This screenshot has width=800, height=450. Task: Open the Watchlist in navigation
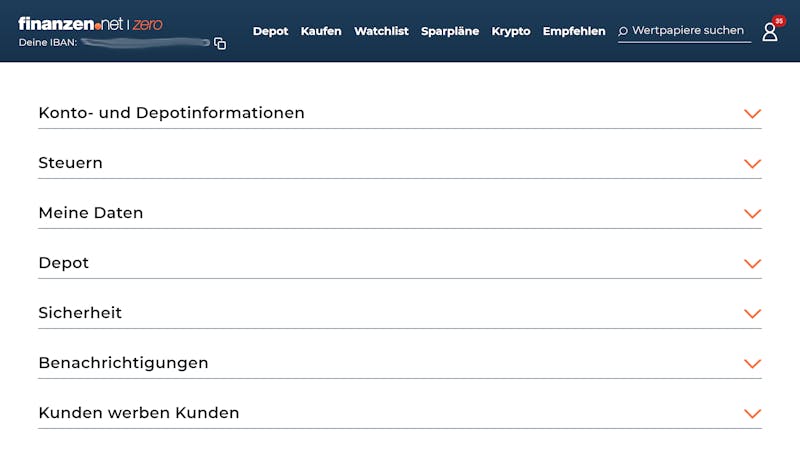[381, 31]
